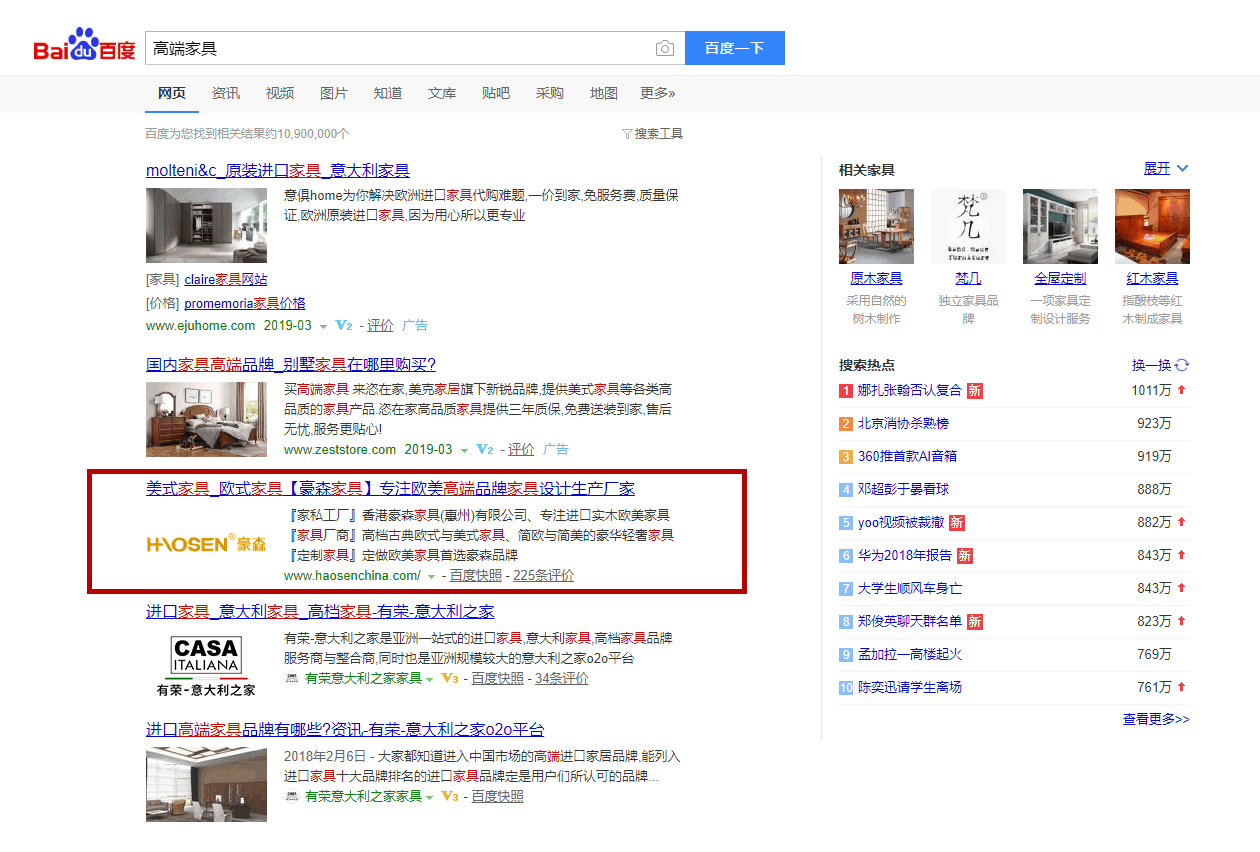The height and width of the screenshot is (852, 1260).
Task: Click the number 1 rank badge
Action: [846, 390]
